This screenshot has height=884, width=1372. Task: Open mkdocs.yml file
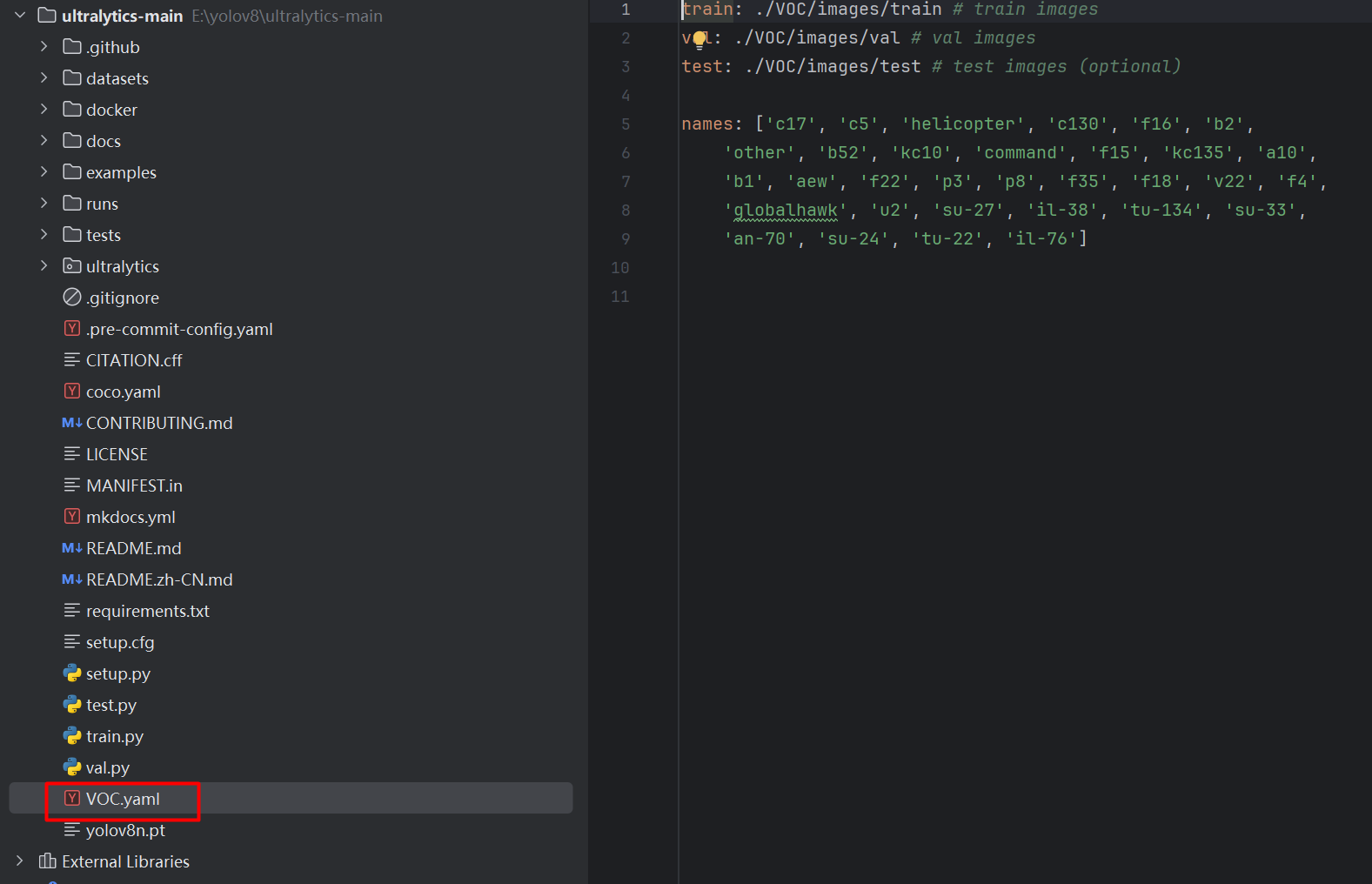coord(131,517)
